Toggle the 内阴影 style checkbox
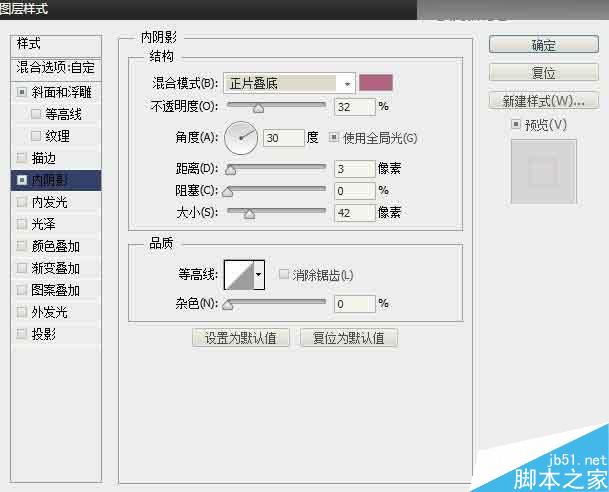The width and height of the screenshot is (609, 492). [x=22, y=180]
